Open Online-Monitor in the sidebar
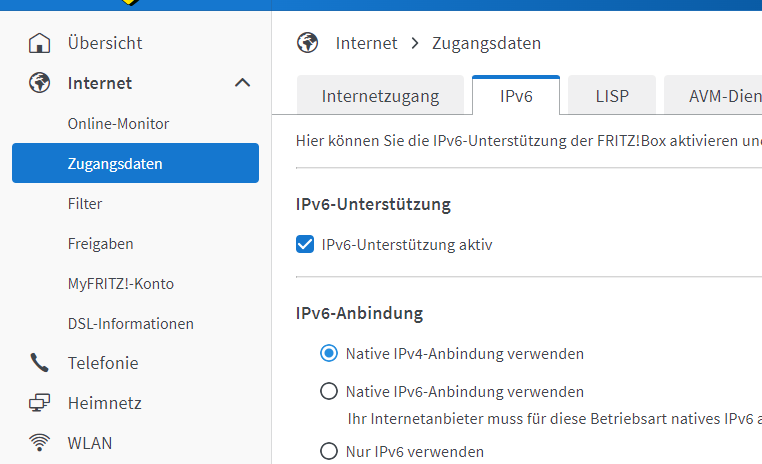Screen dimensions: 762x464 coord(118,124)
